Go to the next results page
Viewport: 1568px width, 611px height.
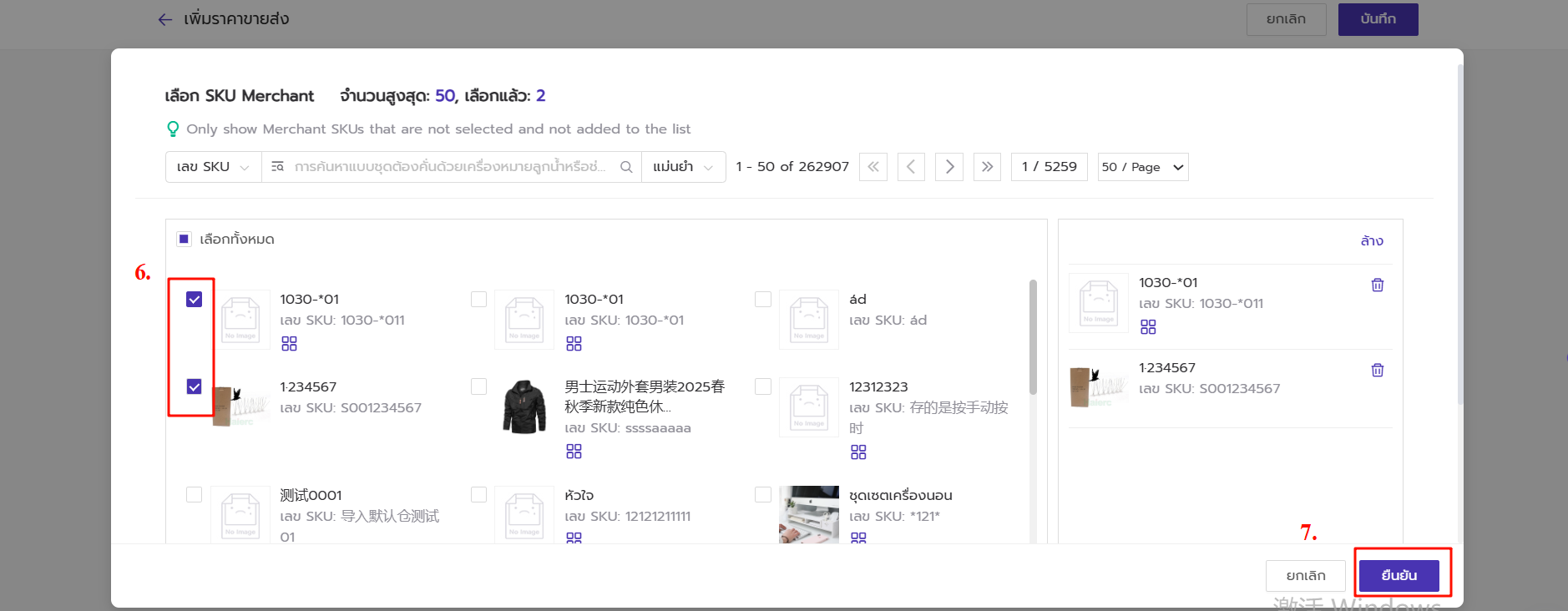click(x=949, y=167)
